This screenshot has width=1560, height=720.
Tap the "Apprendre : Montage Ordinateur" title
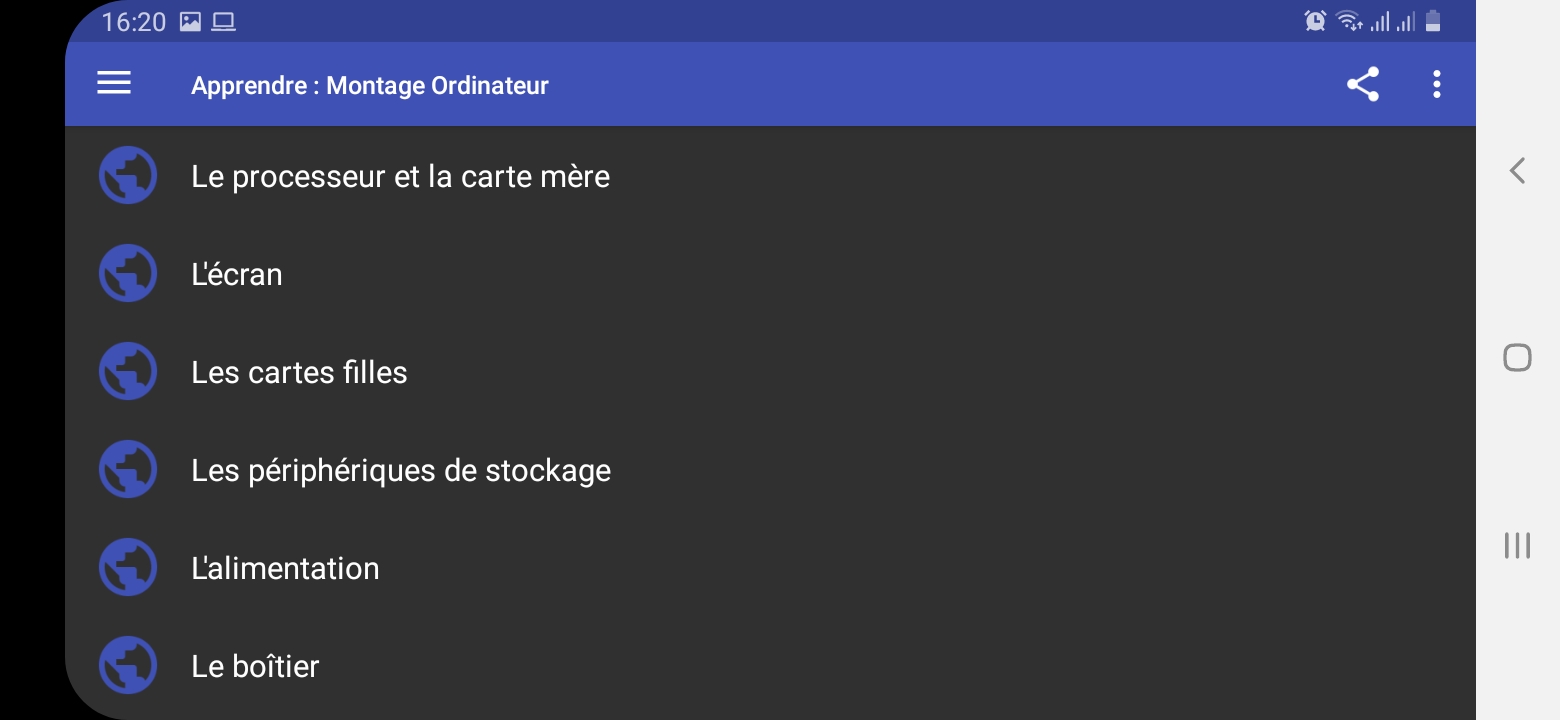click(x=370, y=85)
